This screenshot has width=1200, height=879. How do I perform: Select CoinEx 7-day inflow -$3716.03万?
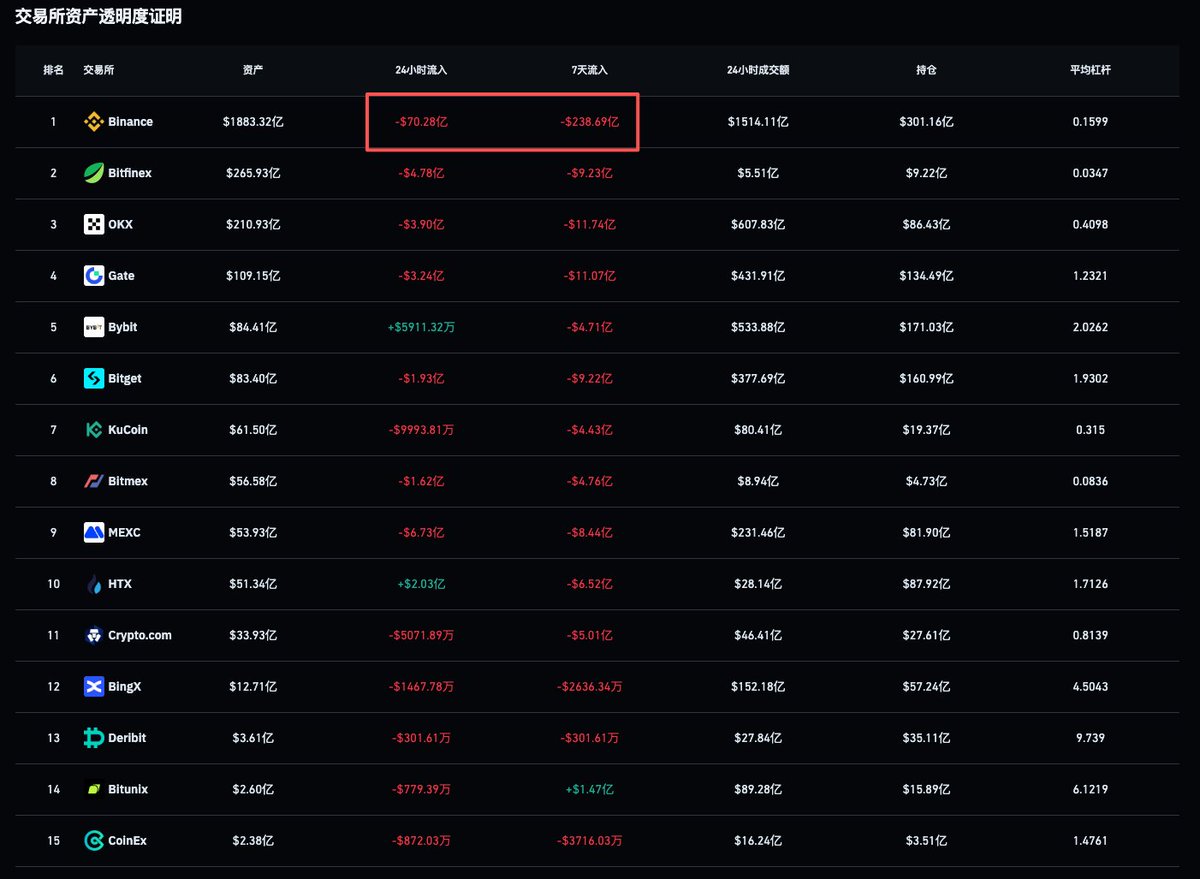(589, 841)
